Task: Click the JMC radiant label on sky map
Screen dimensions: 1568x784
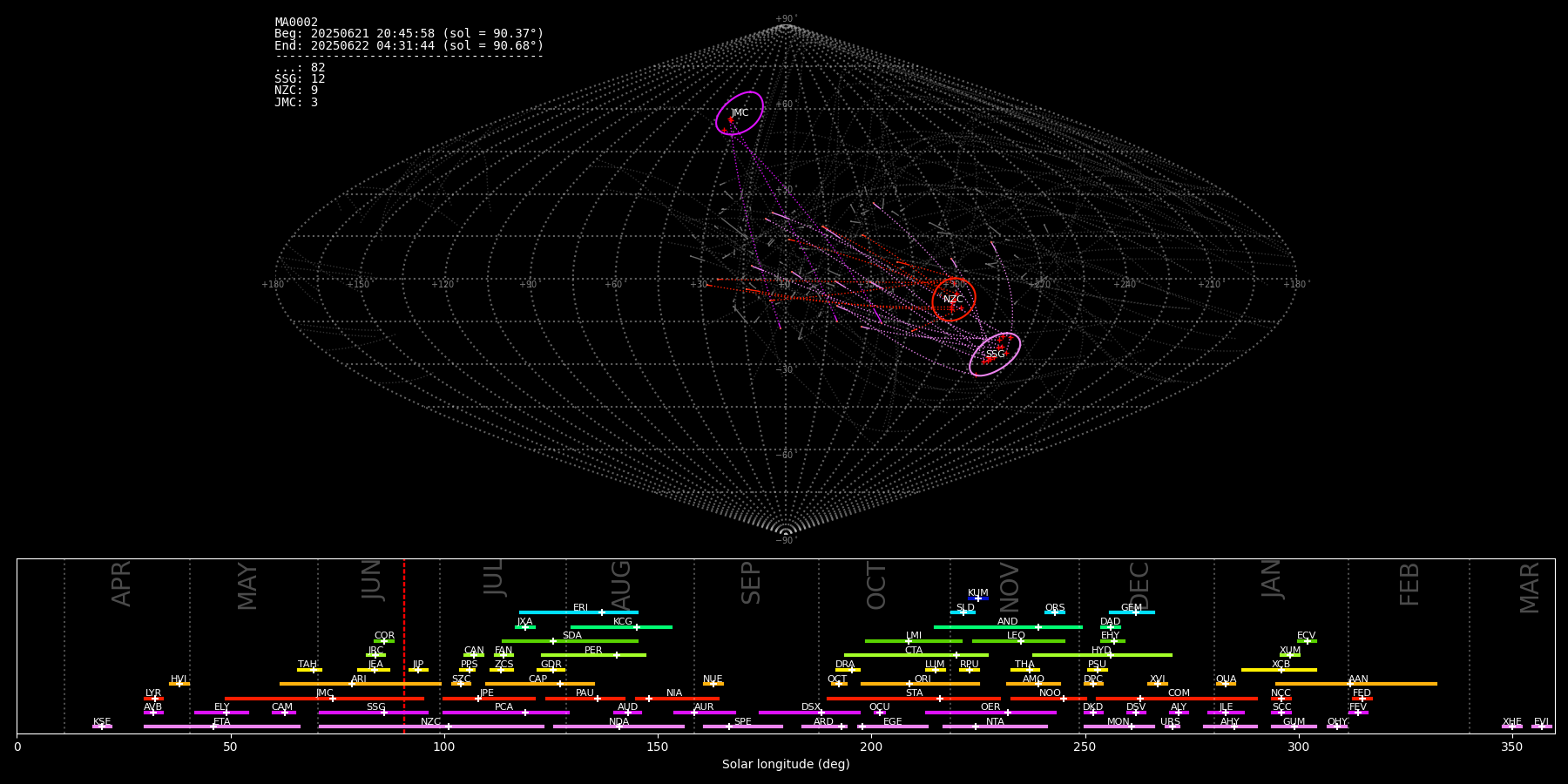Action: [x=740, y=113]
